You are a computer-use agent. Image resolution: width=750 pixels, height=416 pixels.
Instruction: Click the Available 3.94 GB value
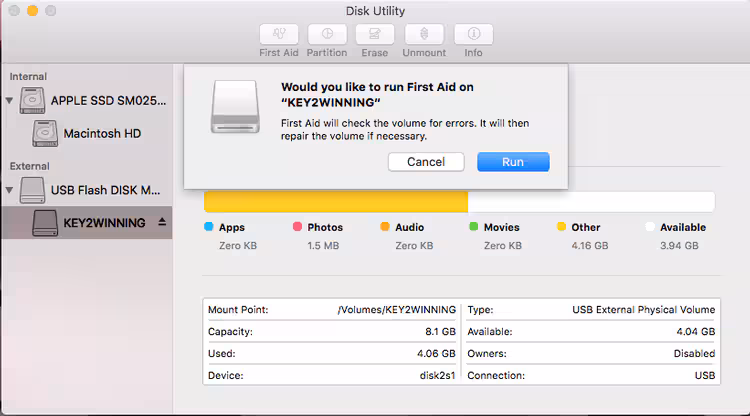[679, 246]
